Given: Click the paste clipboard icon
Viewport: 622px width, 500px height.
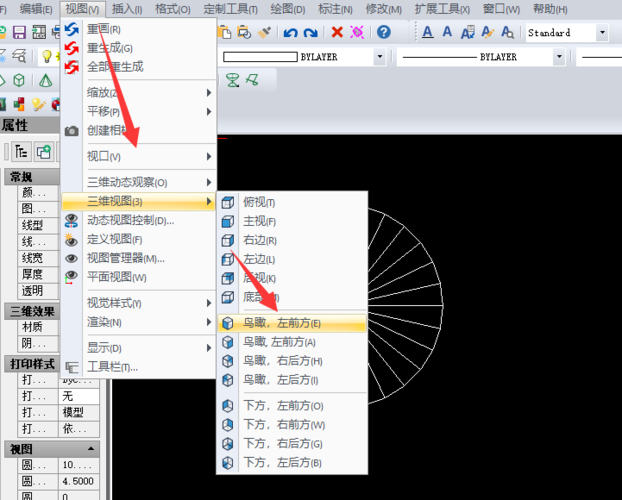Looking at the screenshot, I should tap(225, 32).
